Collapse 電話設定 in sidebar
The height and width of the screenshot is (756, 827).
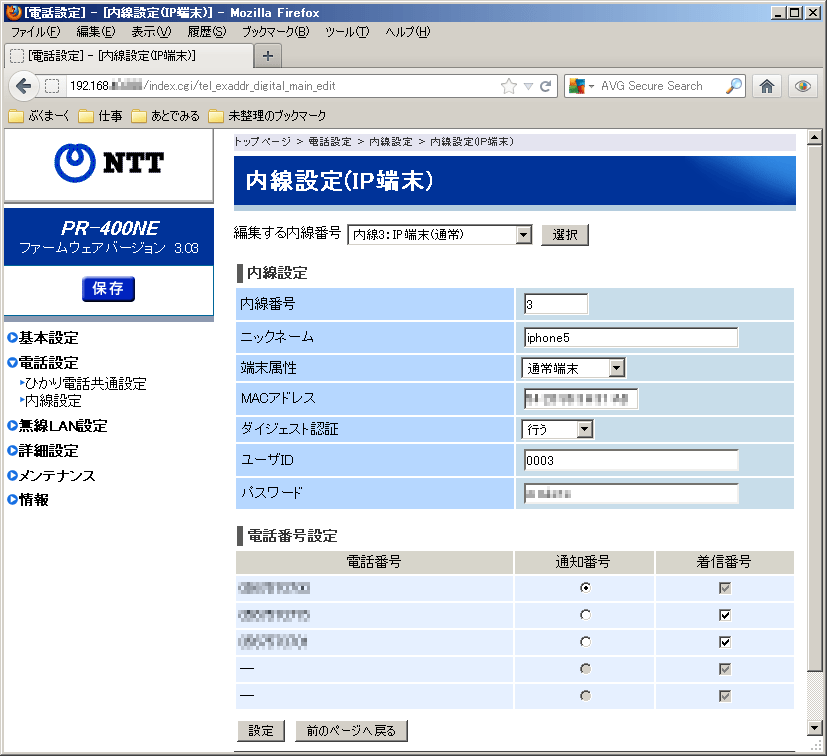pyautogui.click(x=43, y=362)
